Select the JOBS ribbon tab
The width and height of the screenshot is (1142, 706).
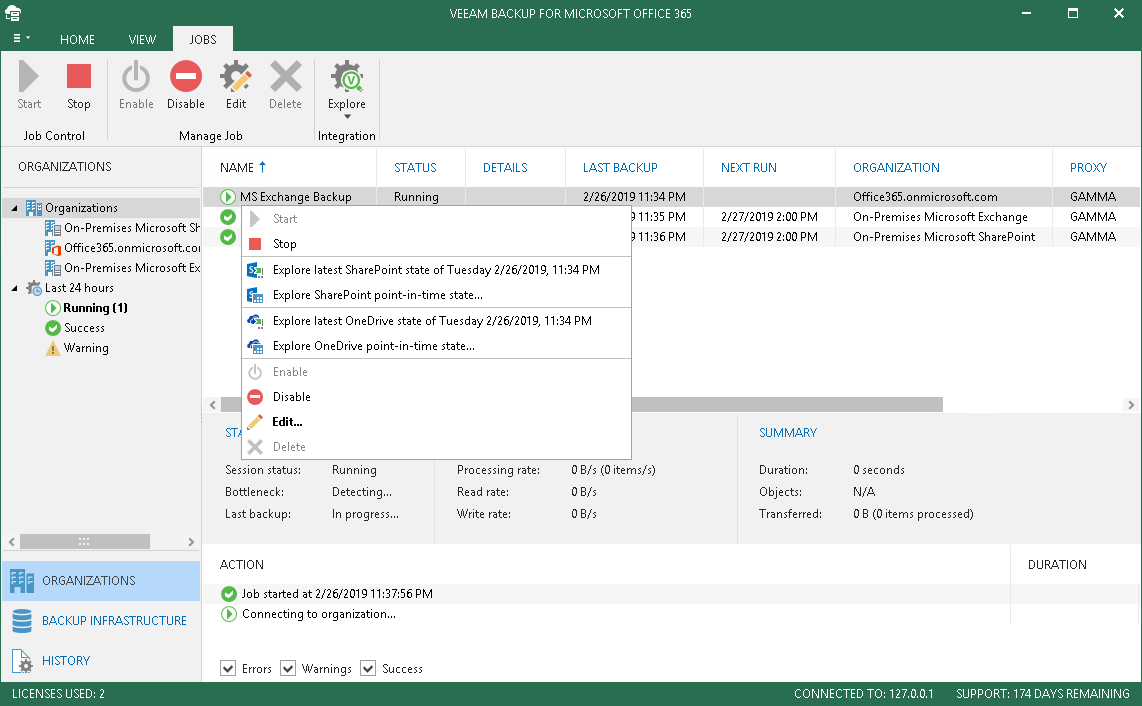[203, 39]
